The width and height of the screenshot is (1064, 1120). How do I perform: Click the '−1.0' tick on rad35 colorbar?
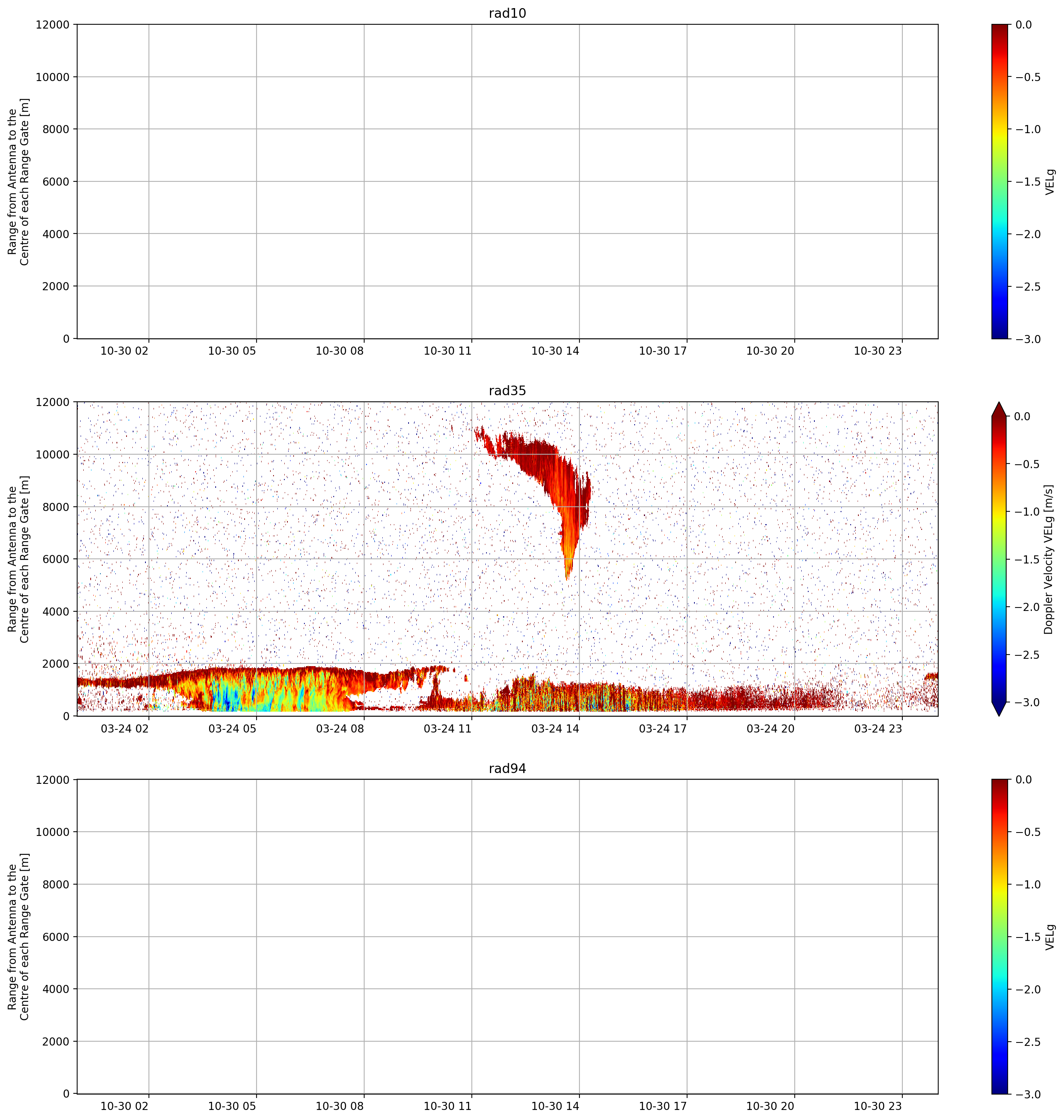click(x=1028, y=512)
